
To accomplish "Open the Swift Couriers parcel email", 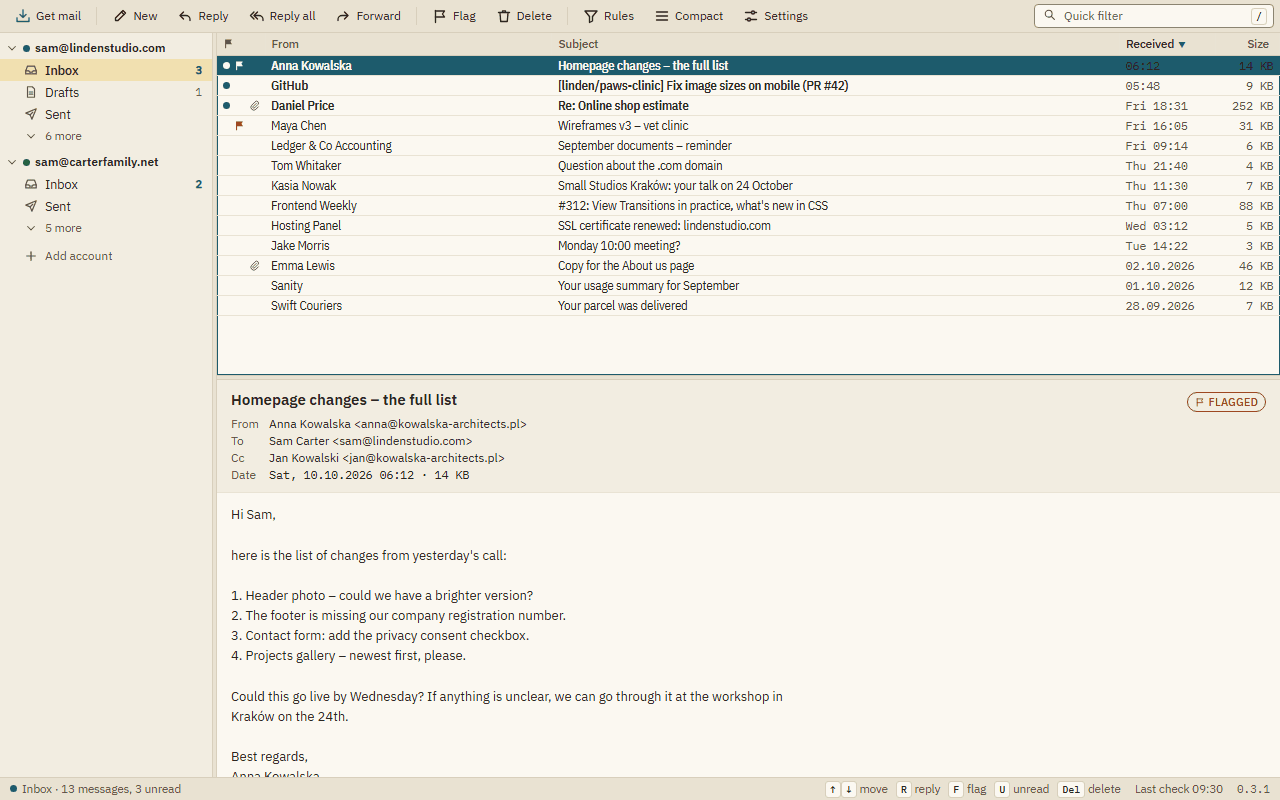I will tap(748, 306).
